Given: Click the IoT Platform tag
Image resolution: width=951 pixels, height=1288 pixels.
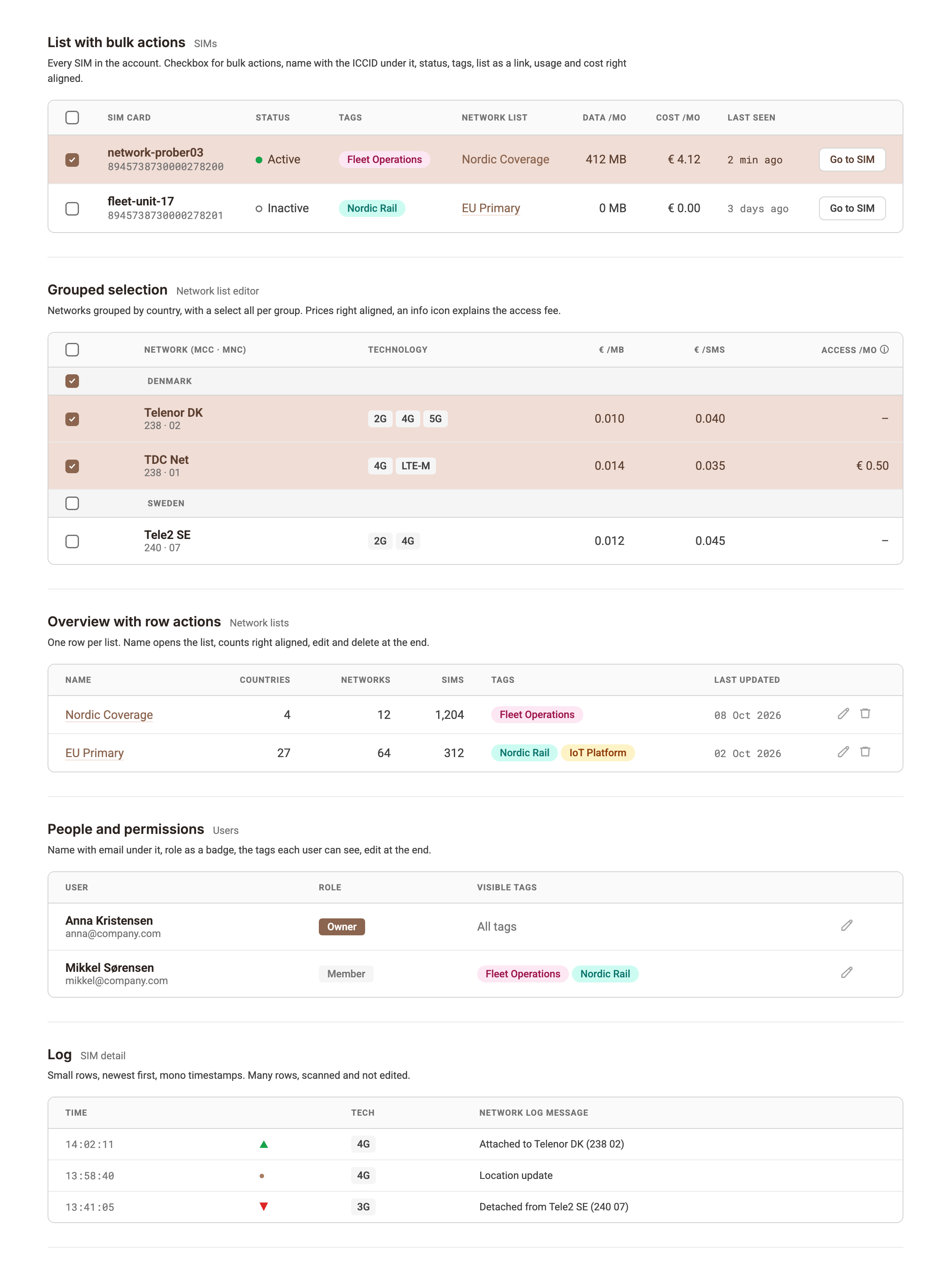Looking at the screenshot, I should [597, 753].
